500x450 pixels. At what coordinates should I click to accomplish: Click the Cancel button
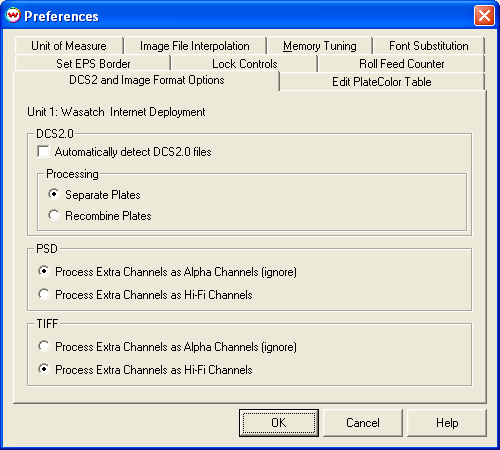(x=363, y=423)
